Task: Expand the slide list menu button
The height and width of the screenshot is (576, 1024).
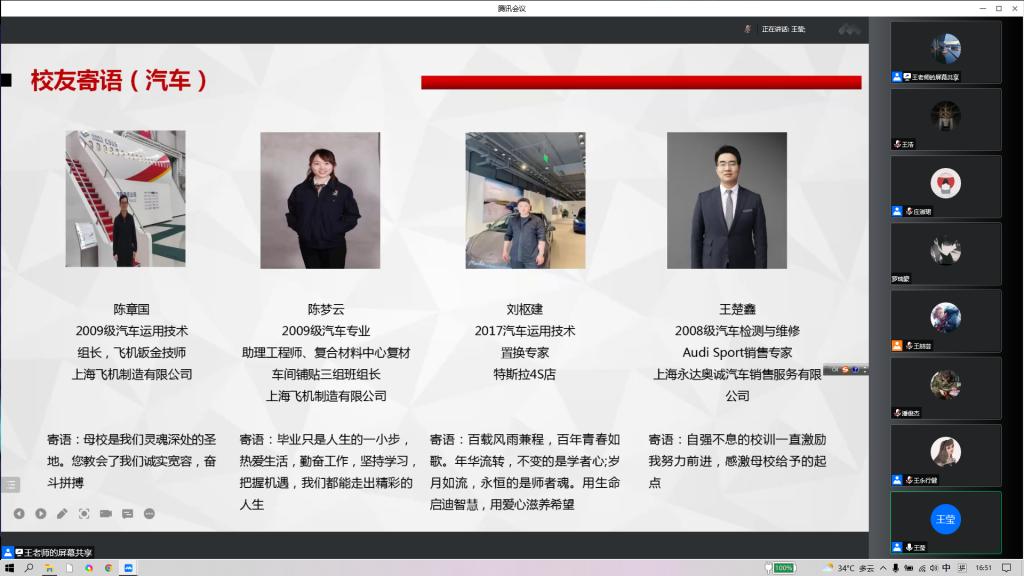Action: [x=10, y=485]
